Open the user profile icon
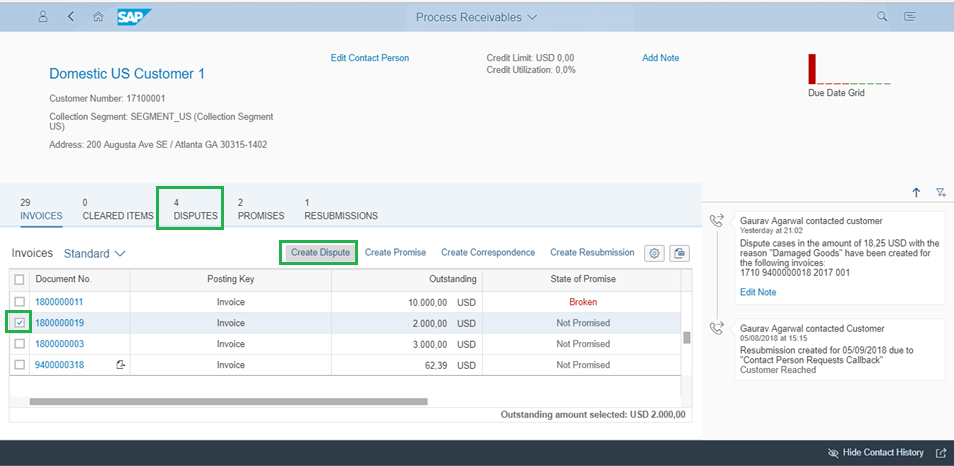 click(43, 17)
